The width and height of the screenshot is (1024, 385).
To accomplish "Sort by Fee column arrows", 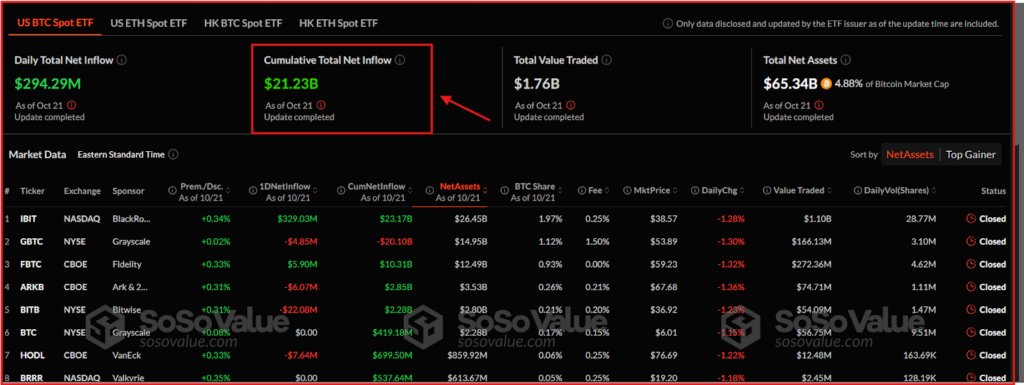I will pyautogui.click(x=607, y=191).
